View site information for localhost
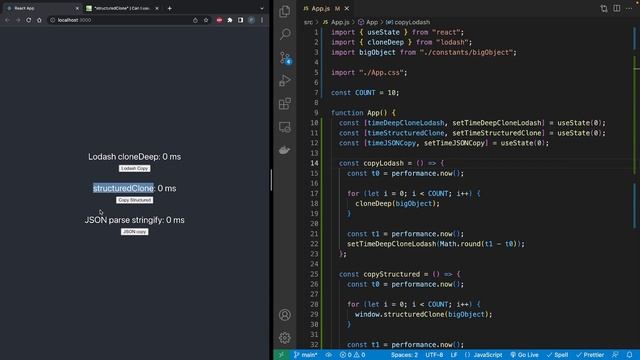 pyautogui.click(x=52, y=20)
